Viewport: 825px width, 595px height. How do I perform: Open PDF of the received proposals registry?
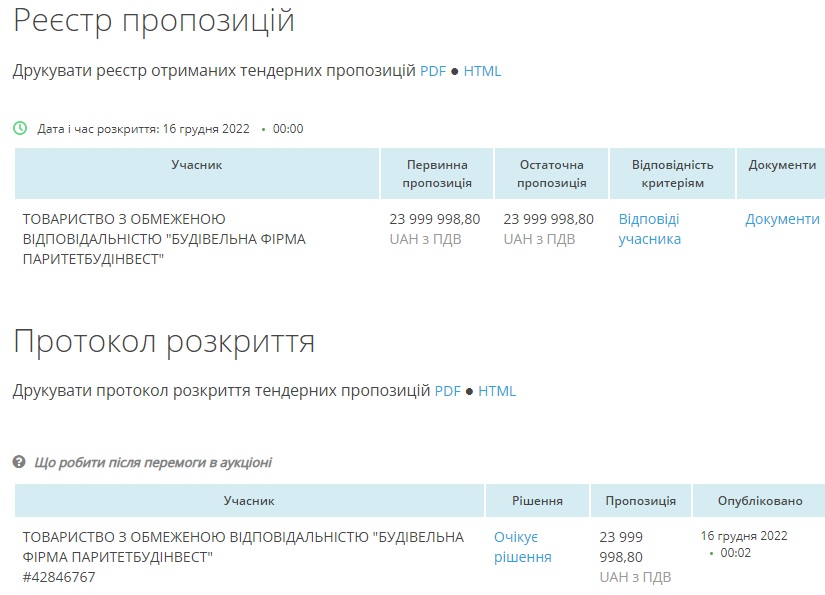click(432, 71)
